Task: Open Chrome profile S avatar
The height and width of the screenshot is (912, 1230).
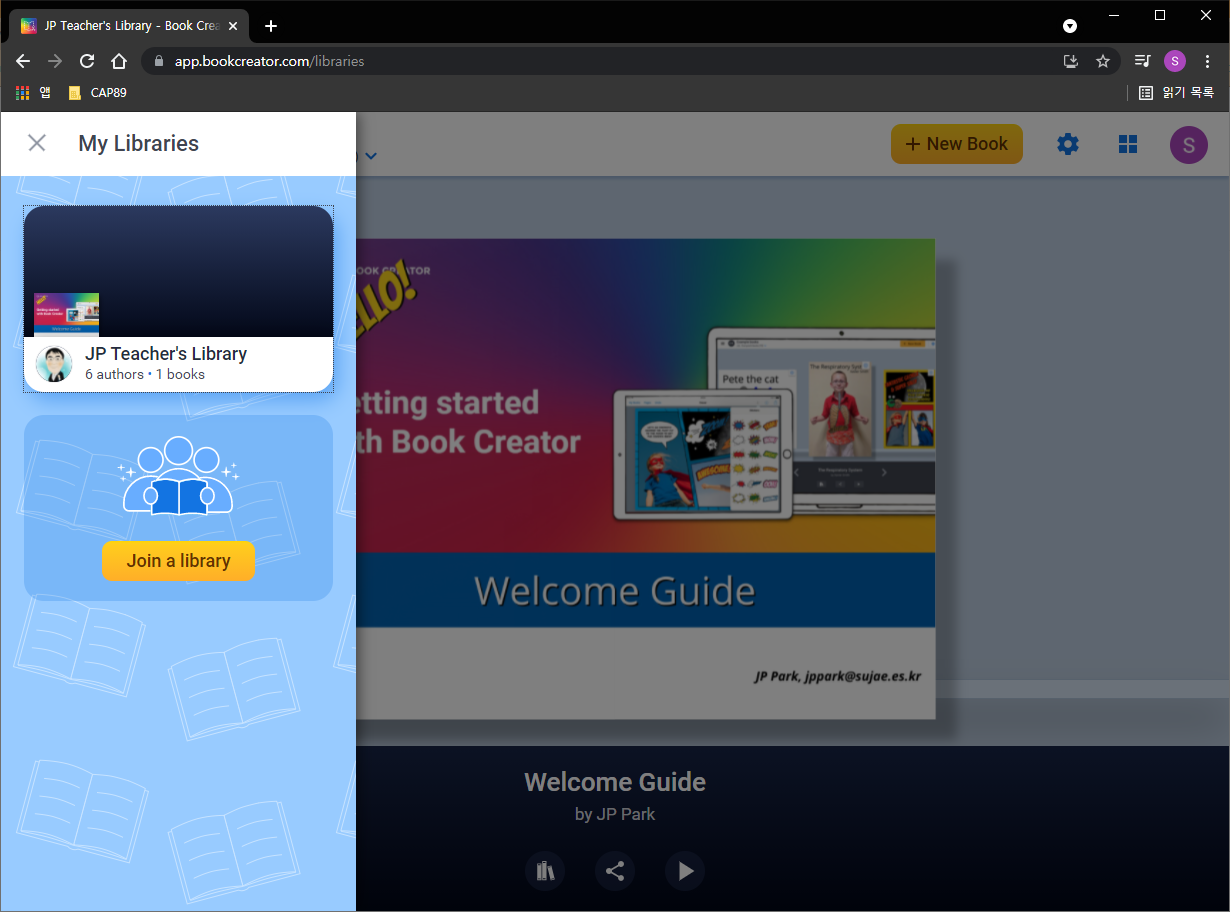Action: pyautogui.click(x=1175, y=61)
